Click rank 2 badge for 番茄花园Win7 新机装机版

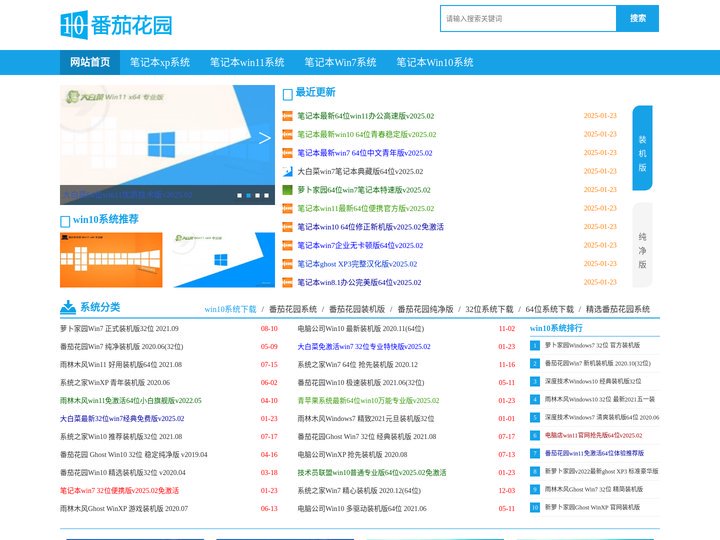coord(535,364)
